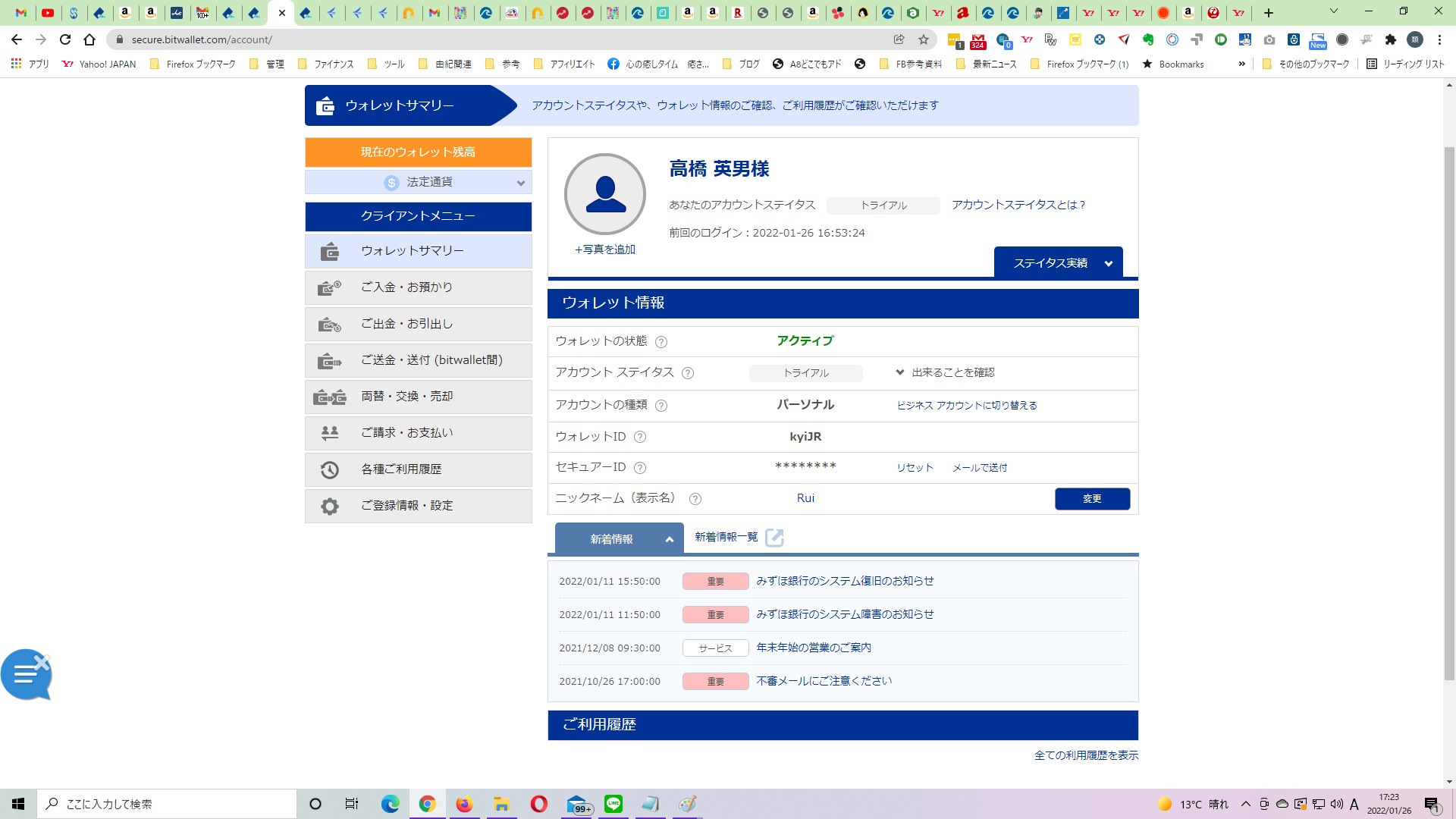Viewport: 1456px width, 819px height.
Task: Show more bookmarks chevron
Action: [x=1241, y=64]
